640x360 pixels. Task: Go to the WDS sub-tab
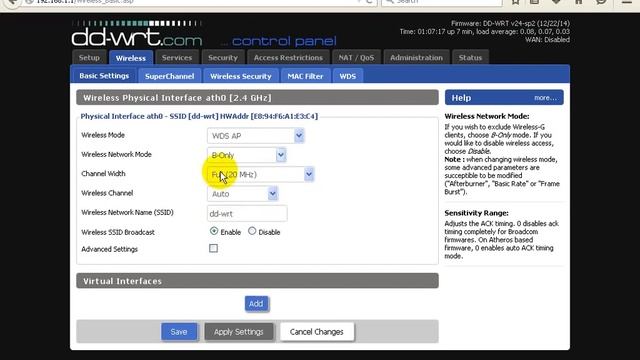pos(348,76)
